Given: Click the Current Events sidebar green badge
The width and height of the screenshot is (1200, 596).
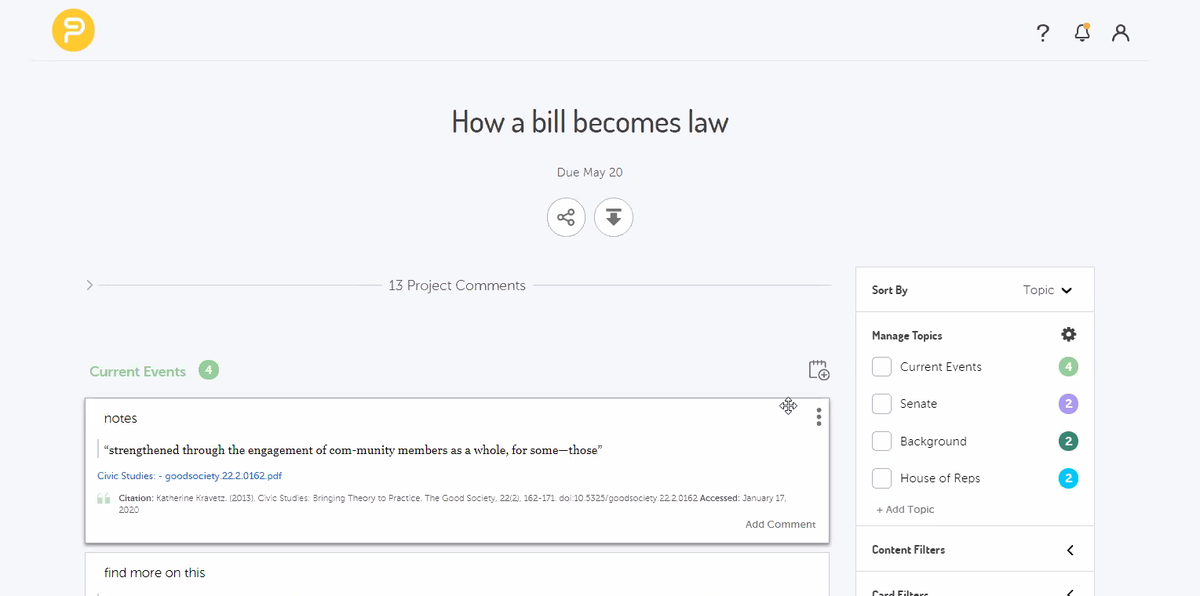Looking at the screenshot, I should 1068,367.
